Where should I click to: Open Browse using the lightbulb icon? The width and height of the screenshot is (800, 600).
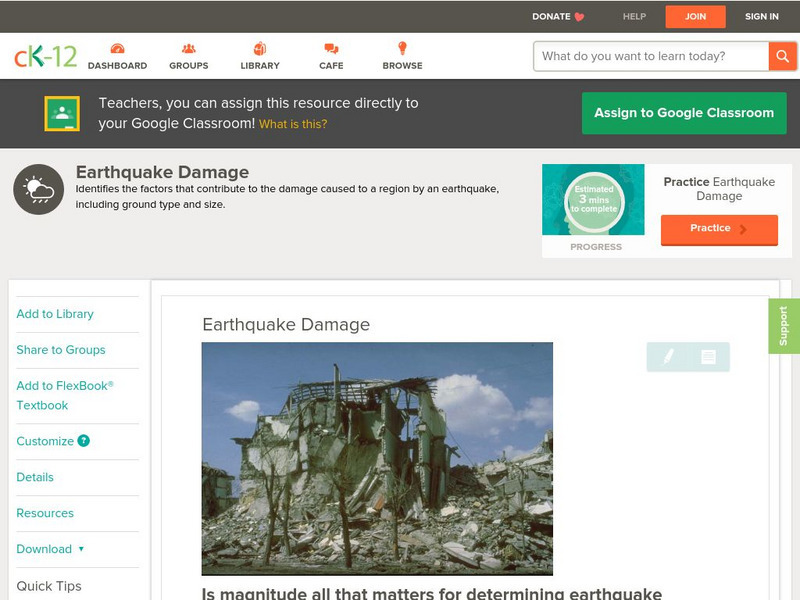(x=402, y=47)
